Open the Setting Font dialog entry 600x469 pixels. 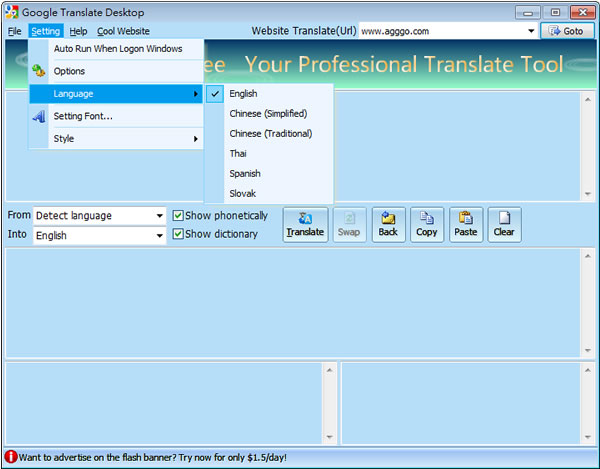(116, 116)
